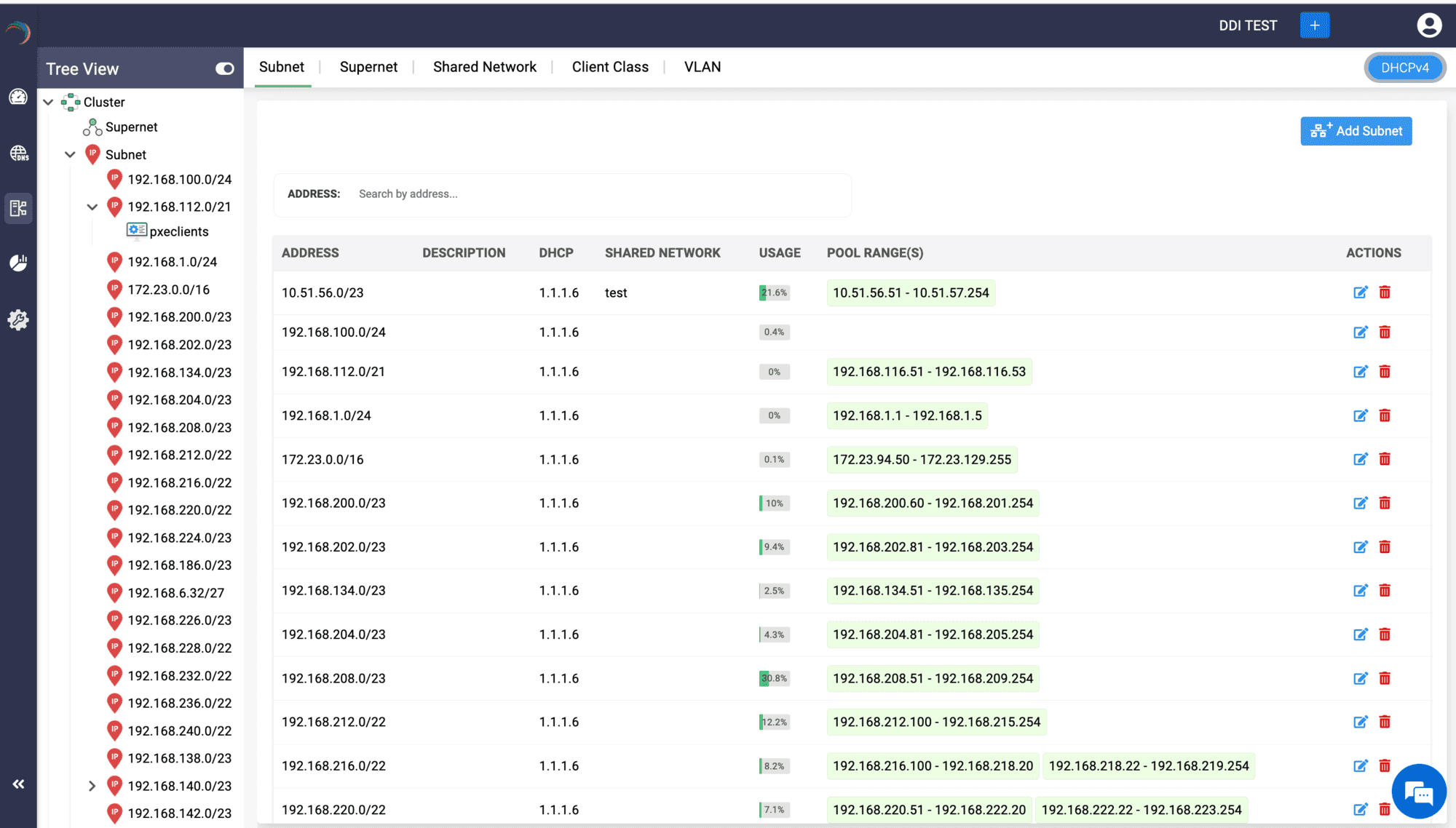Screen dimensions: 1456x828
Task: Click the 30.8% usage bar for 192.168.208.0/23
Action: pyautogui.click(x=774, y=678)
